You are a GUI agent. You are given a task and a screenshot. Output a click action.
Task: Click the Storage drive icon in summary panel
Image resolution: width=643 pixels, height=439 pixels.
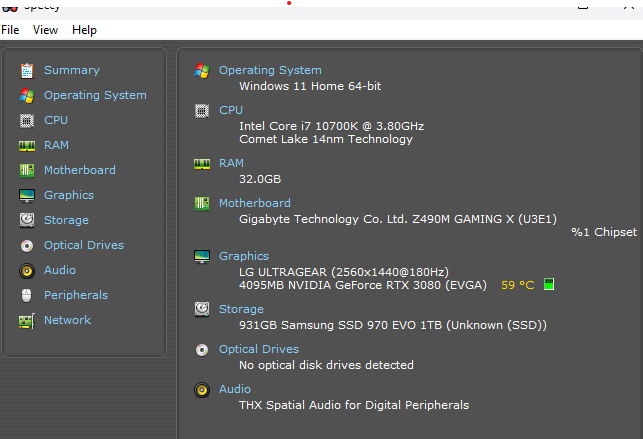click(x=202, y=309)
